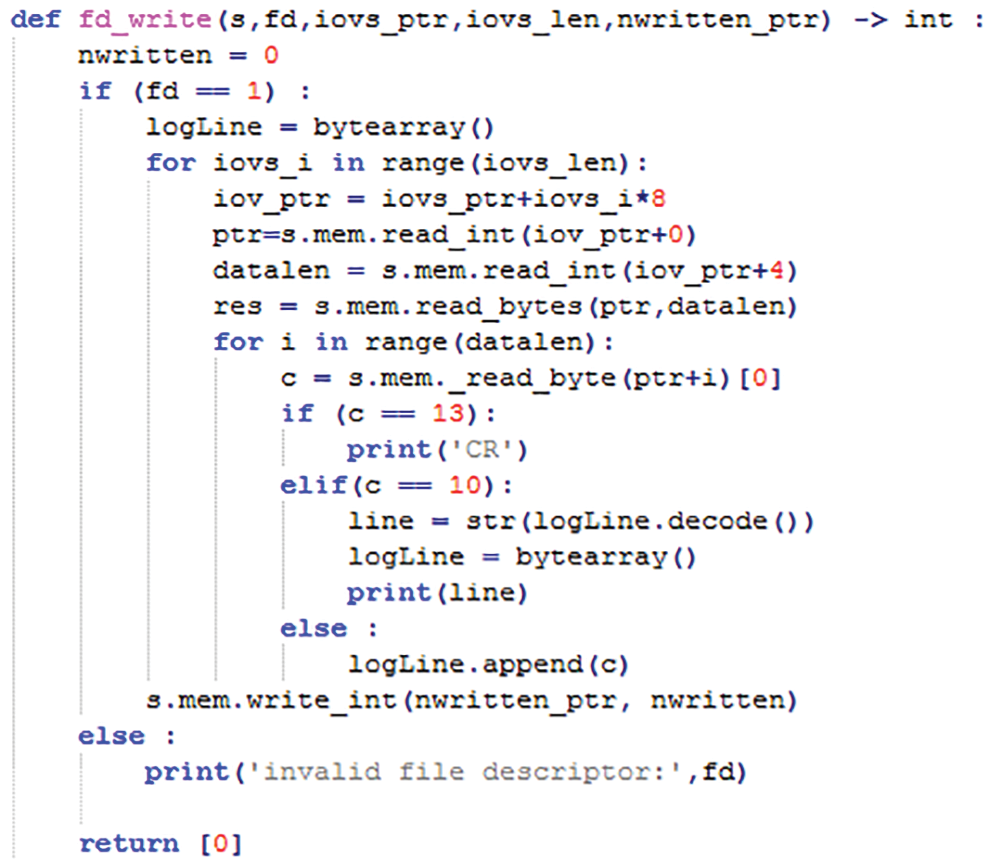The width and height of the screenshot is (991, 865).
Task: Click the 'def' keyword on the first line
Action: pyautogui.click(x=37, y=20)
